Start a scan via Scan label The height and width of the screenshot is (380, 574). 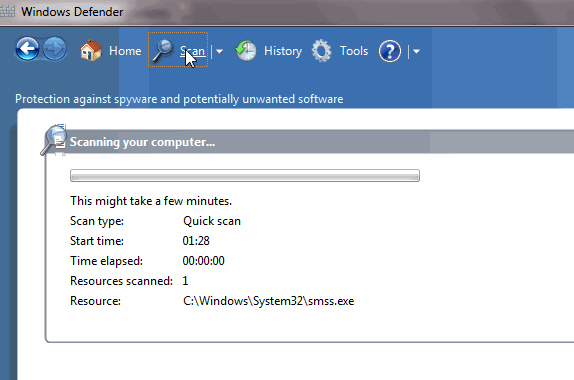tap(193, 51)
